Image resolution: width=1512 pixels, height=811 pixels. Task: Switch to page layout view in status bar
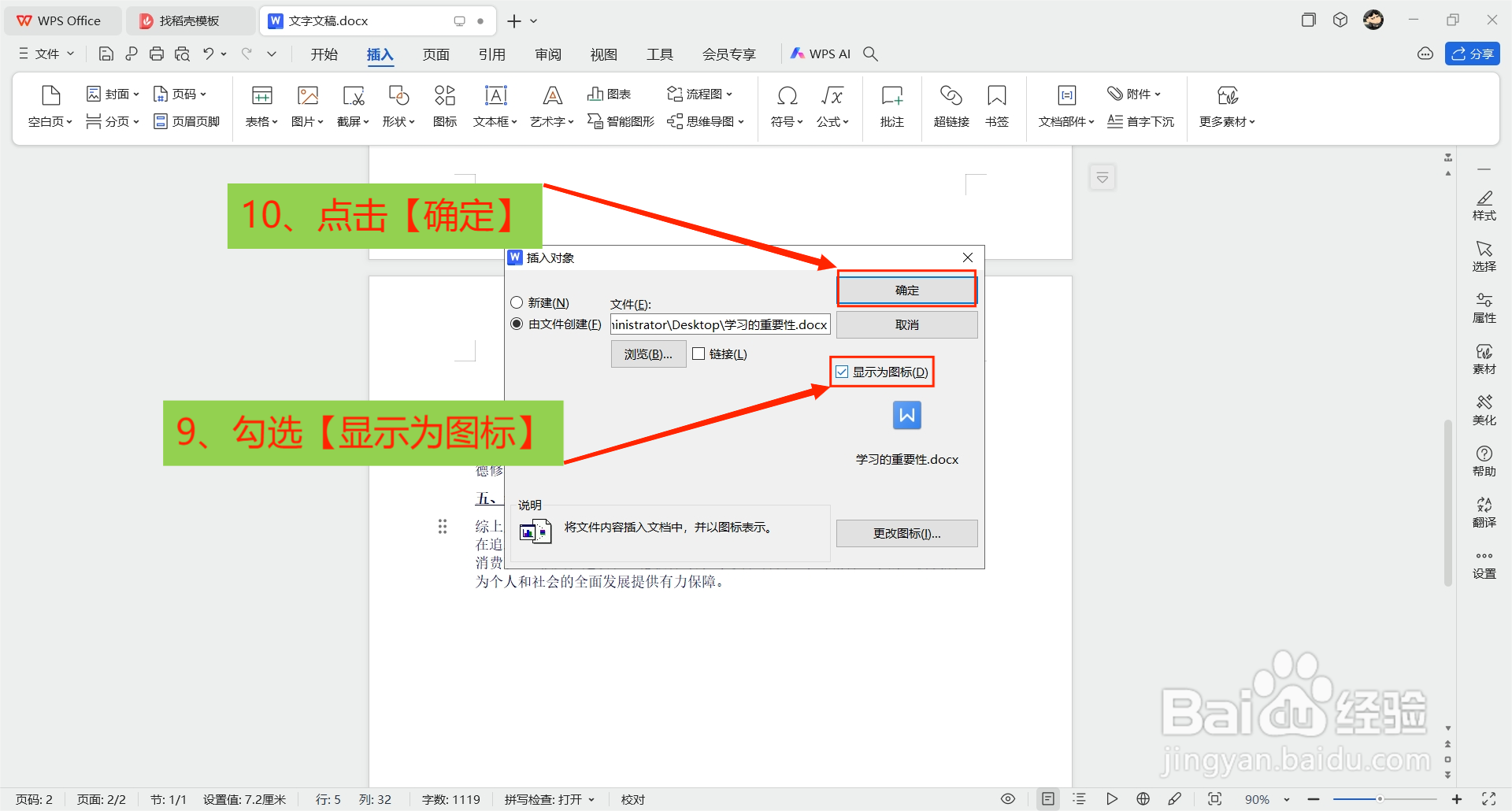point(1048,799)
